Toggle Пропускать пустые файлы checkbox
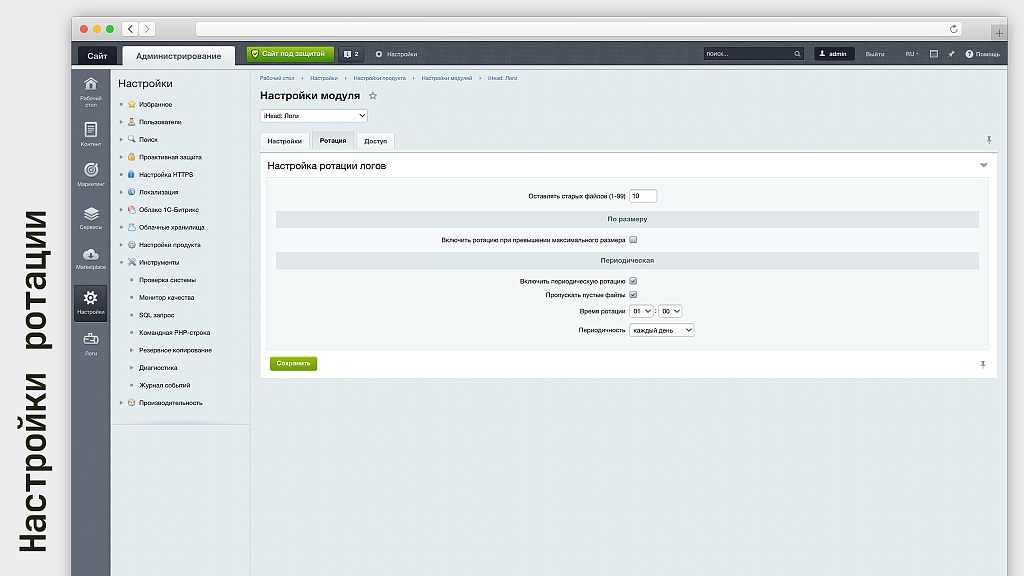1024x576 pixels. (633, 295)
